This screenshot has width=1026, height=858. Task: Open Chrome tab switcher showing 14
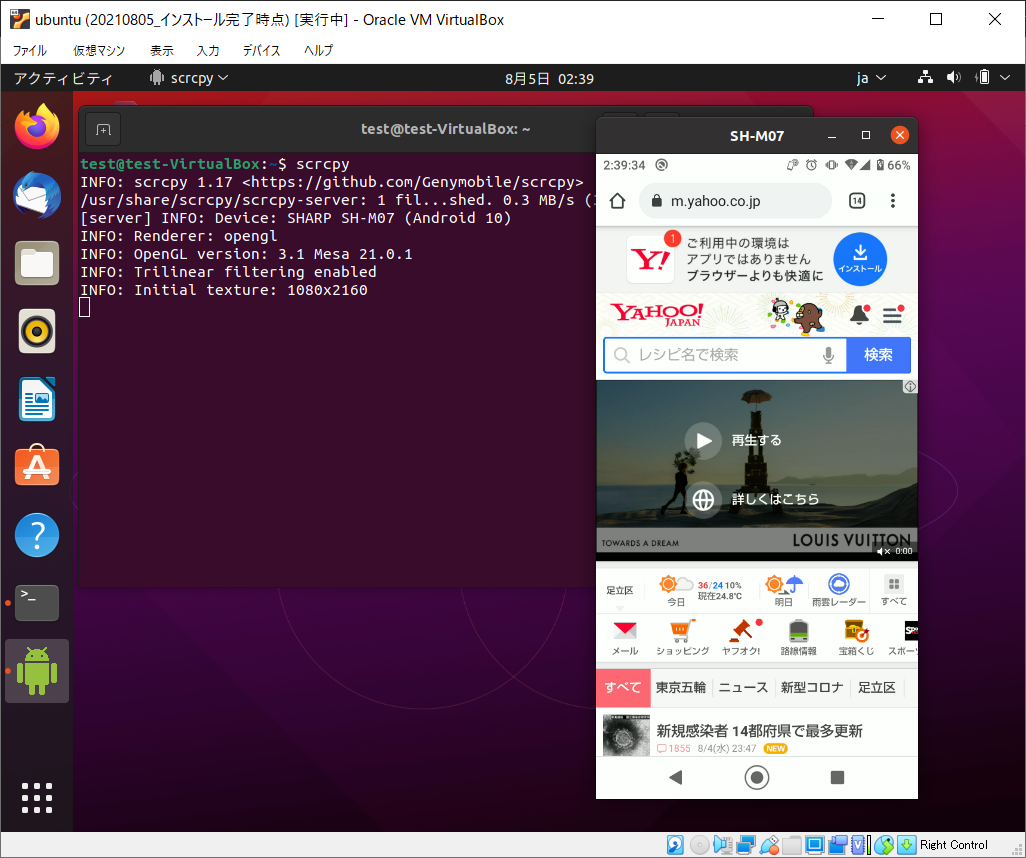(x=857, y=201)
